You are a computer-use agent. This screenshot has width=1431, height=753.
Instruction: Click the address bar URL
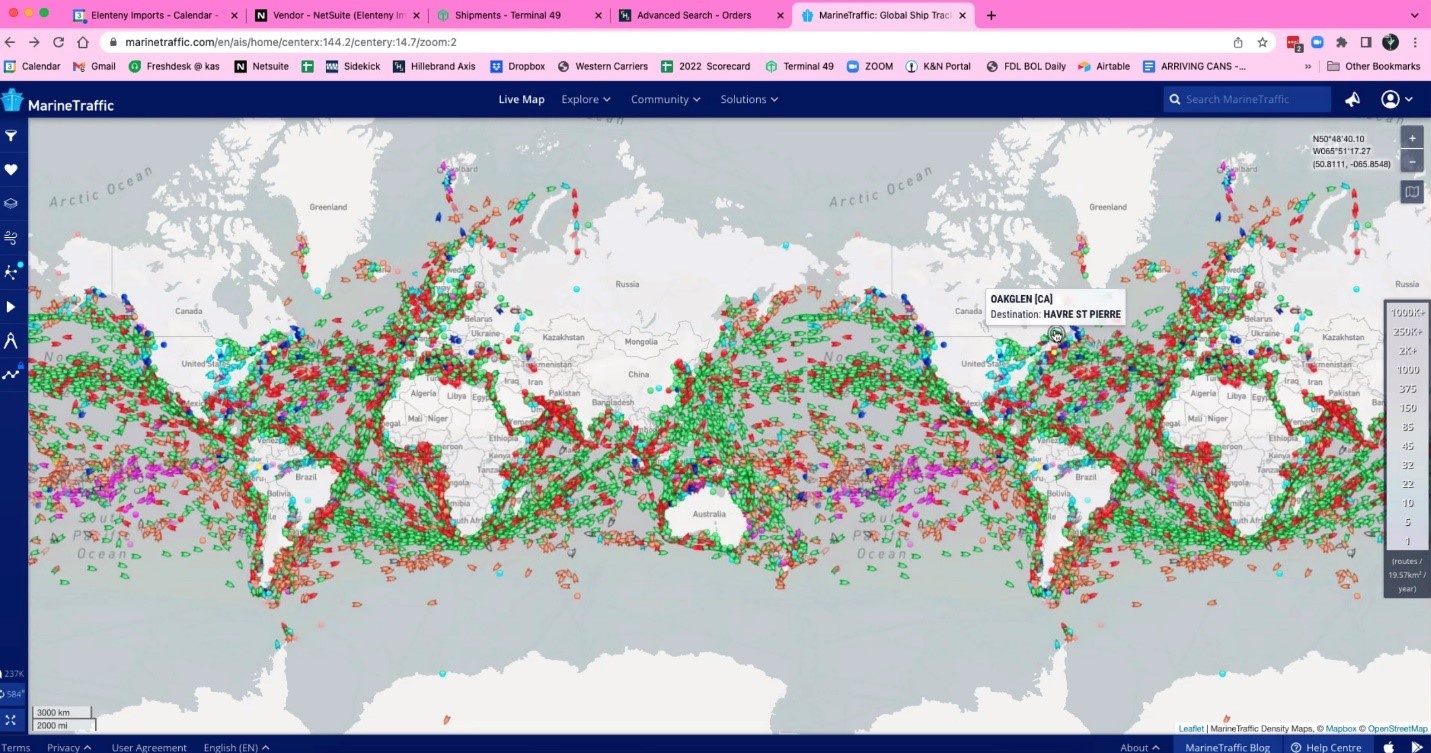tap(290, 42)
